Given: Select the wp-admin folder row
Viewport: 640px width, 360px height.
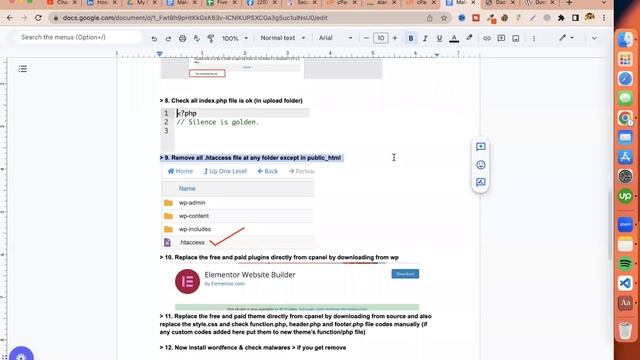Looking at the screenshot, I should pyautogui.click(x=238, y=202).
